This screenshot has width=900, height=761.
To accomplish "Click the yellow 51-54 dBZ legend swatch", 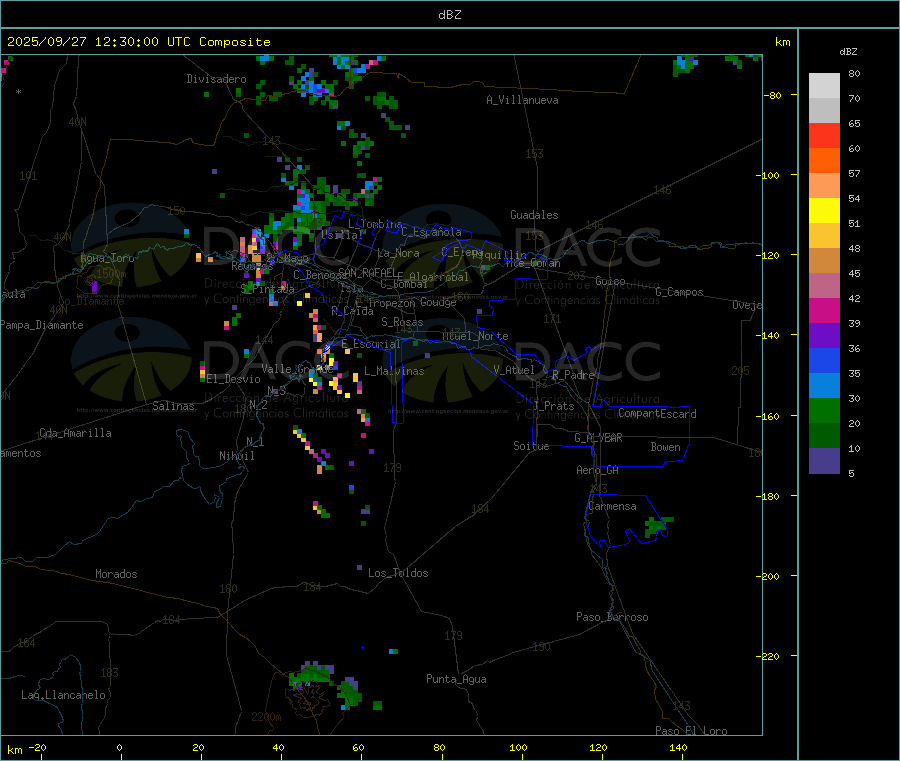I will tap(824, 211).
